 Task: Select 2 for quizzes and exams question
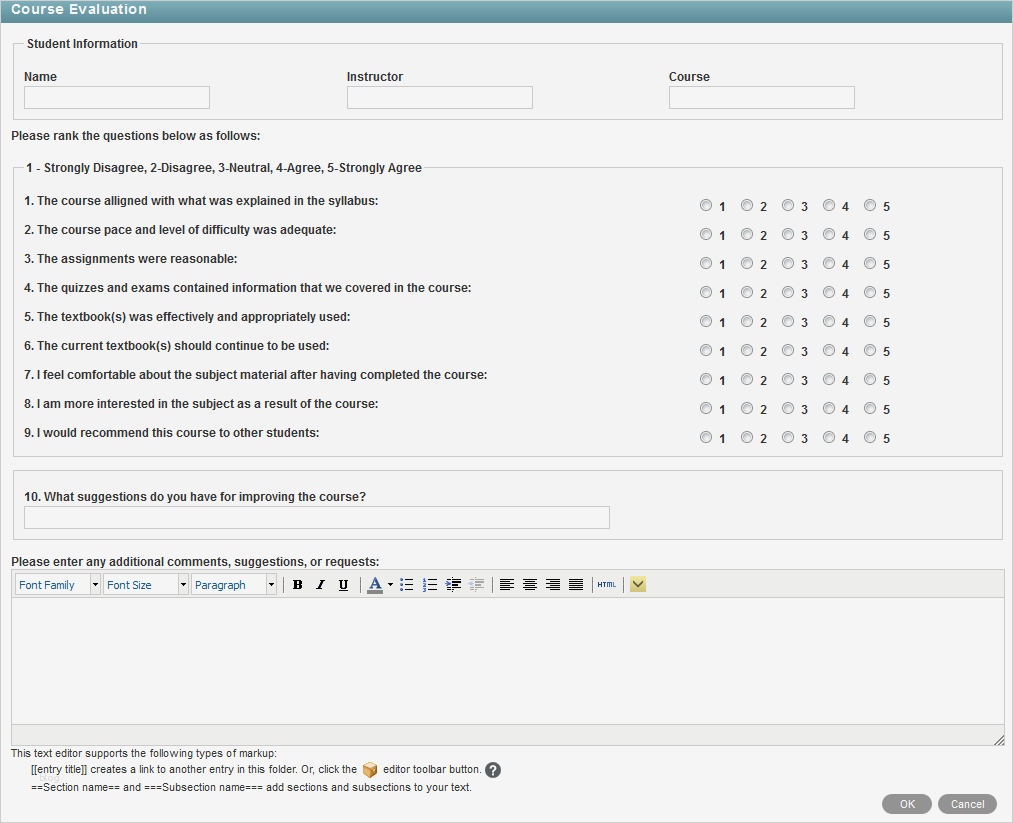tap(747, 293)
